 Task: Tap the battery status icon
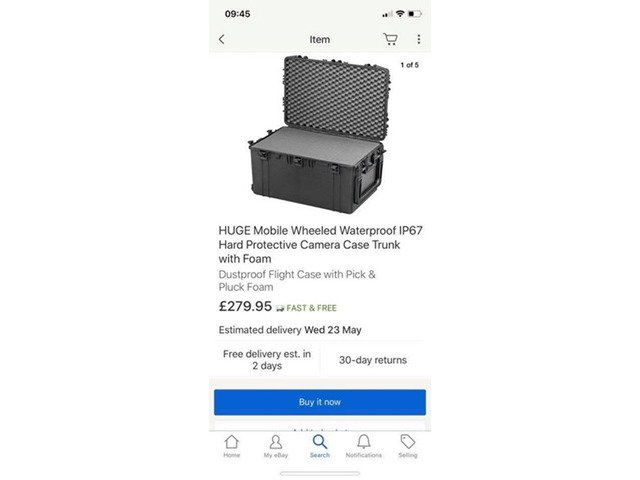(x=414, y=14)
